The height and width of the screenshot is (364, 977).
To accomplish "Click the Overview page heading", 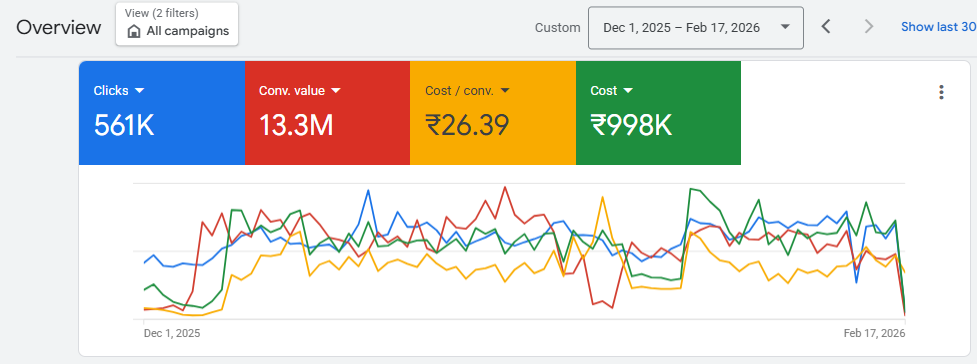I will click(59, 27).
